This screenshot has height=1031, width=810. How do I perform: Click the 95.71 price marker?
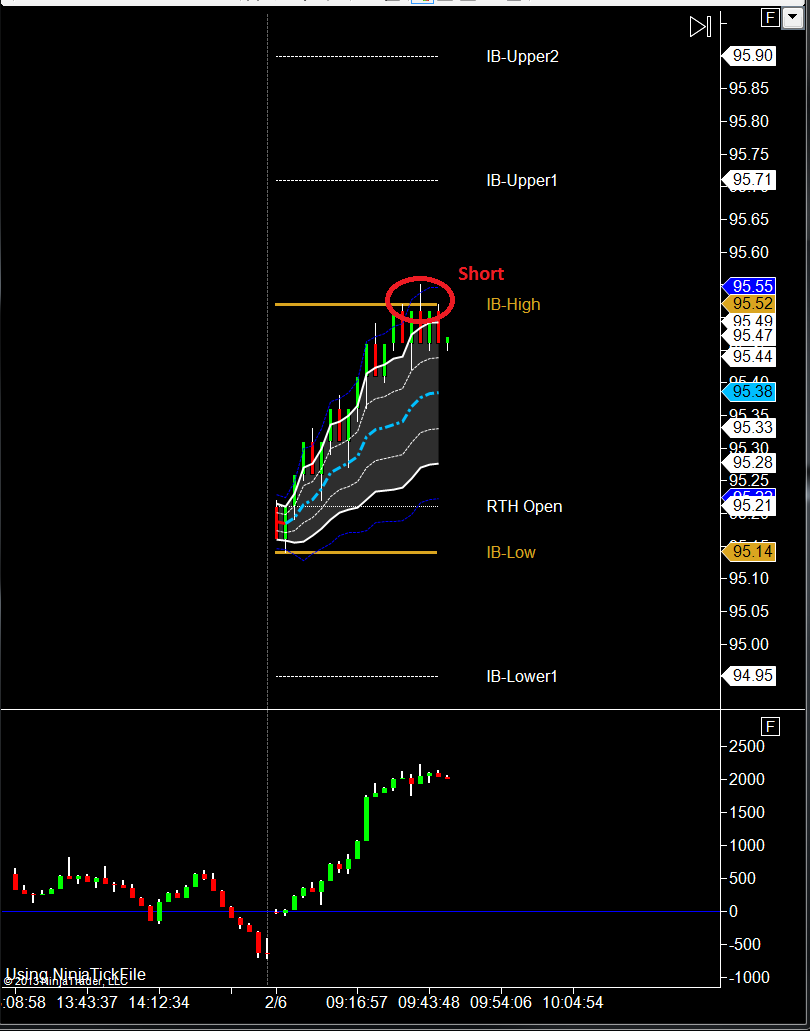(749, 180)
